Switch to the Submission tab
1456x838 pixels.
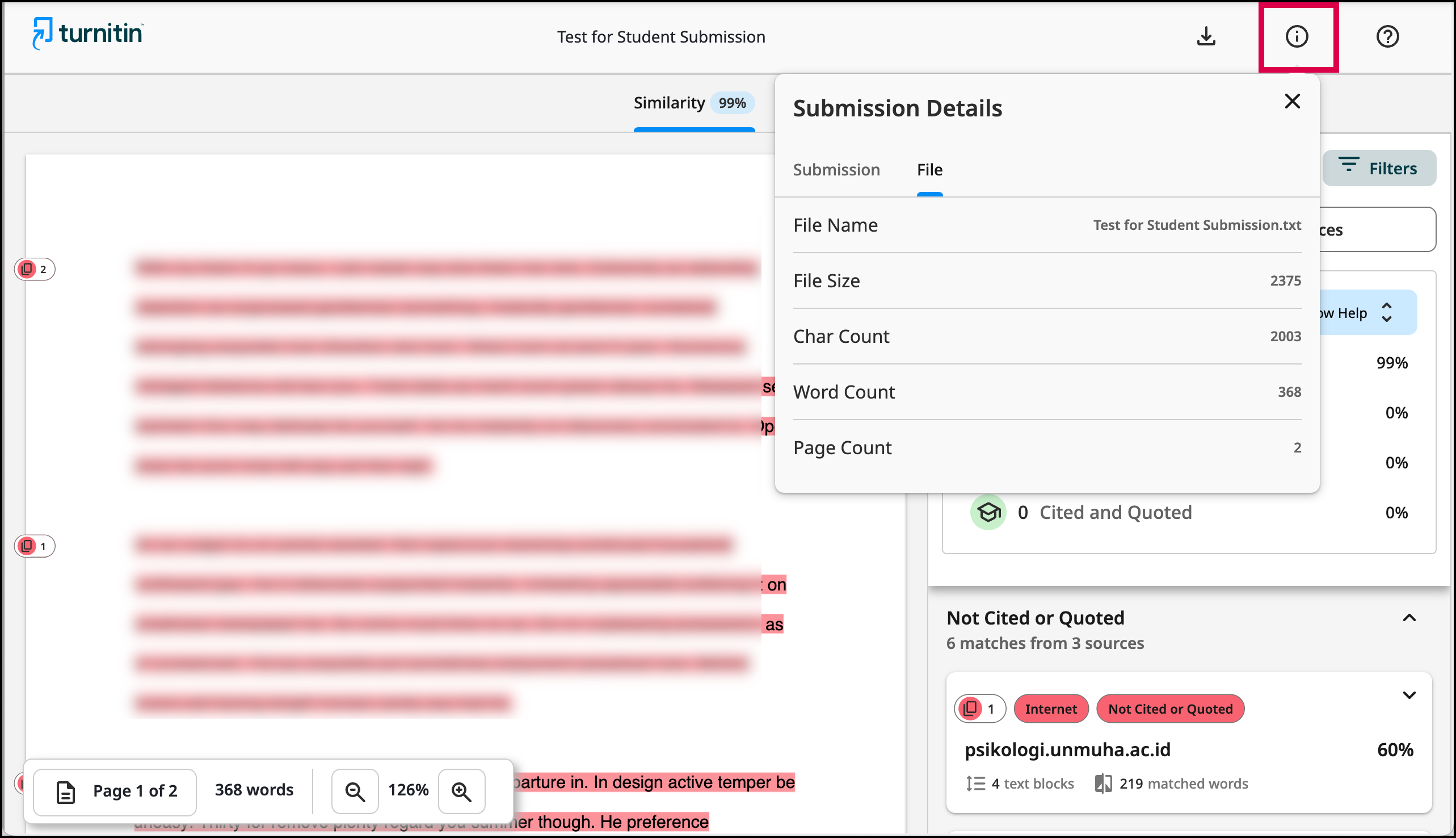(836, 170)
